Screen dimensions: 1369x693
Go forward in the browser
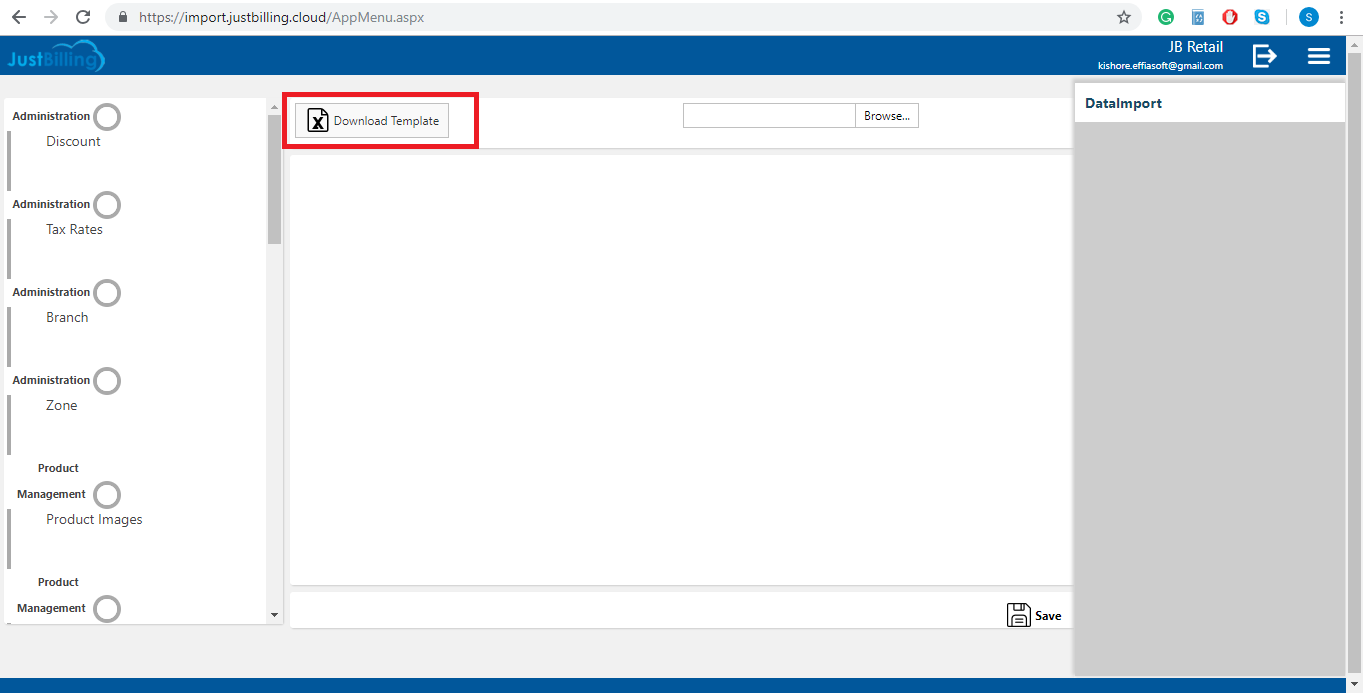(51, 17)
